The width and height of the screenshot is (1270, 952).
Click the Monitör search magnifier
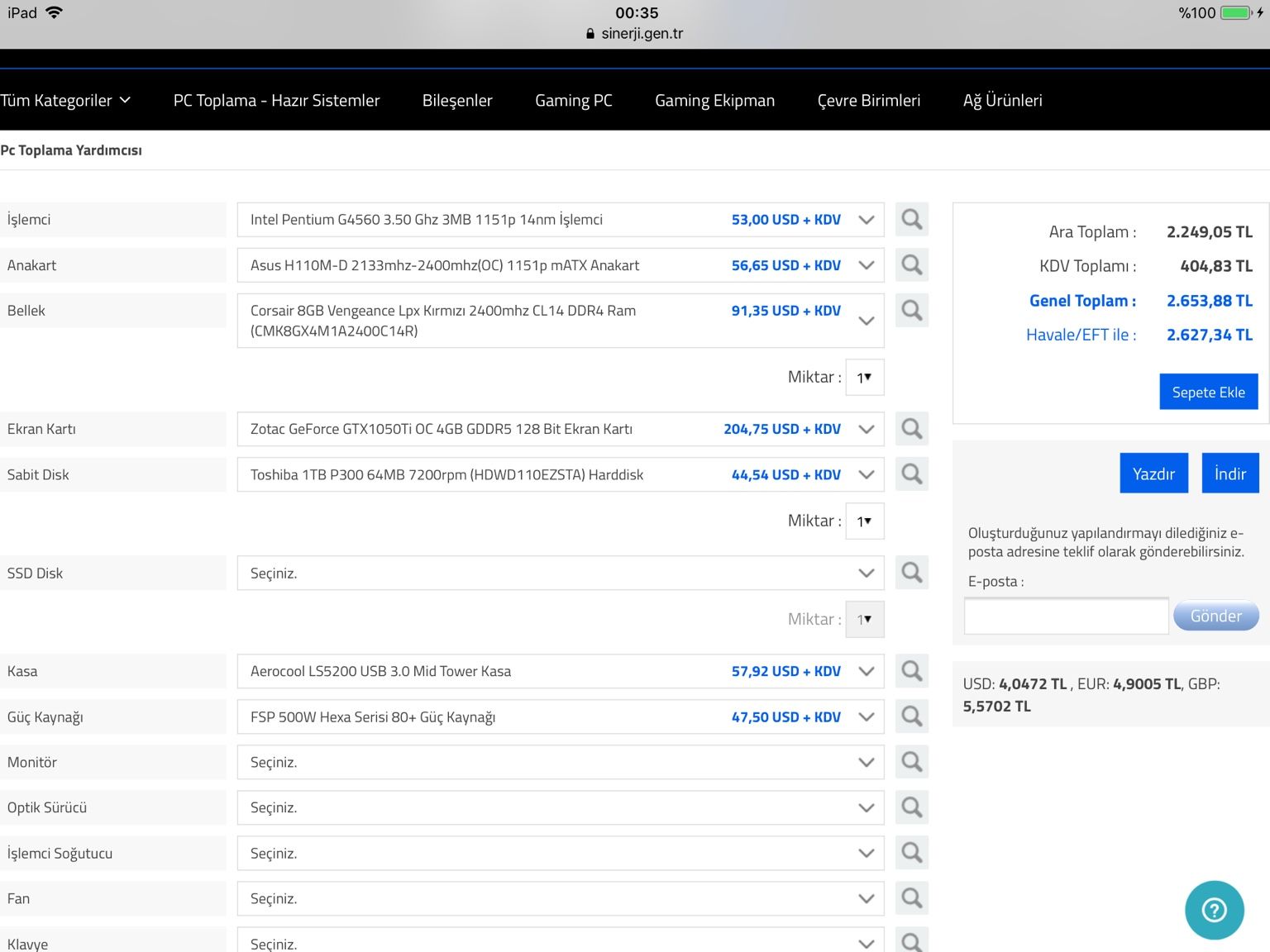point(912,762)
